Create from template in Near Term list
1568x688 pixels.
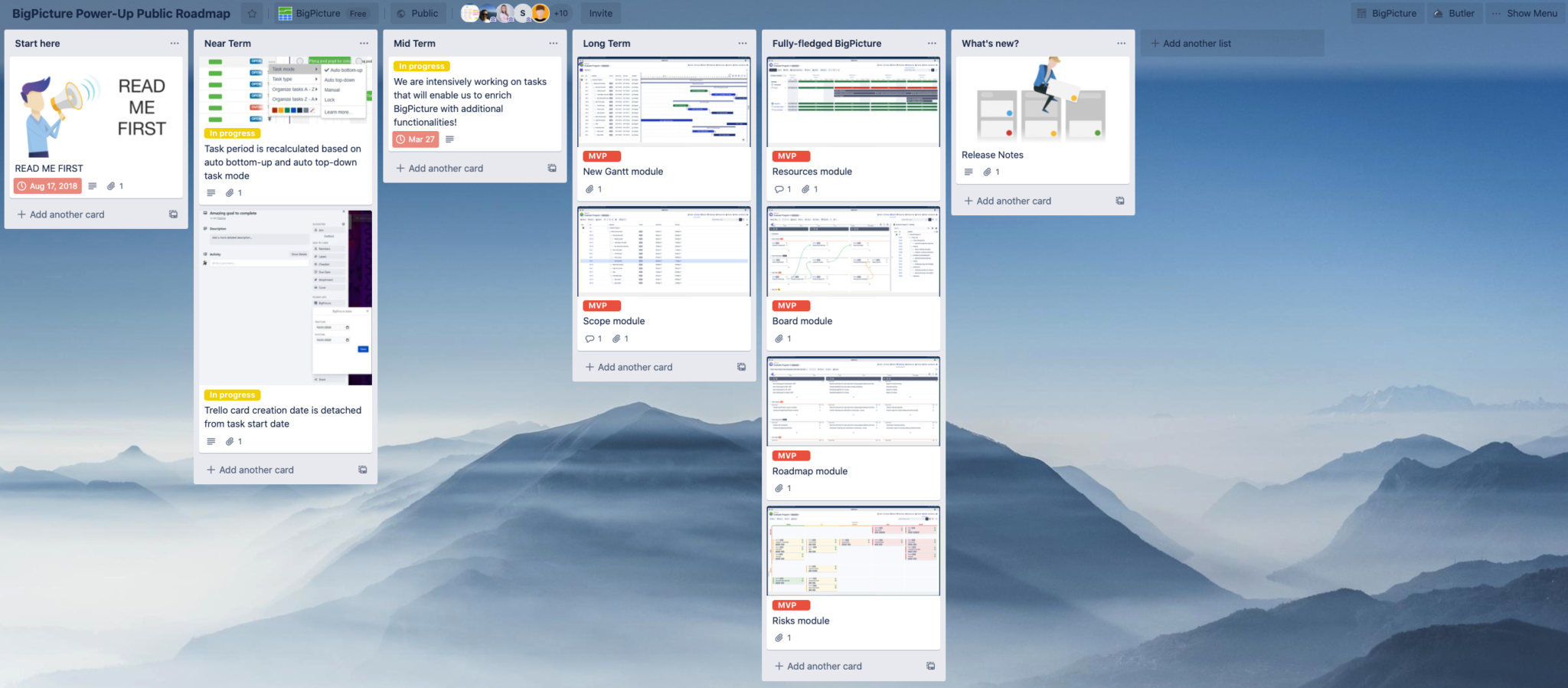pyautogui.click(x=363, y=470)
